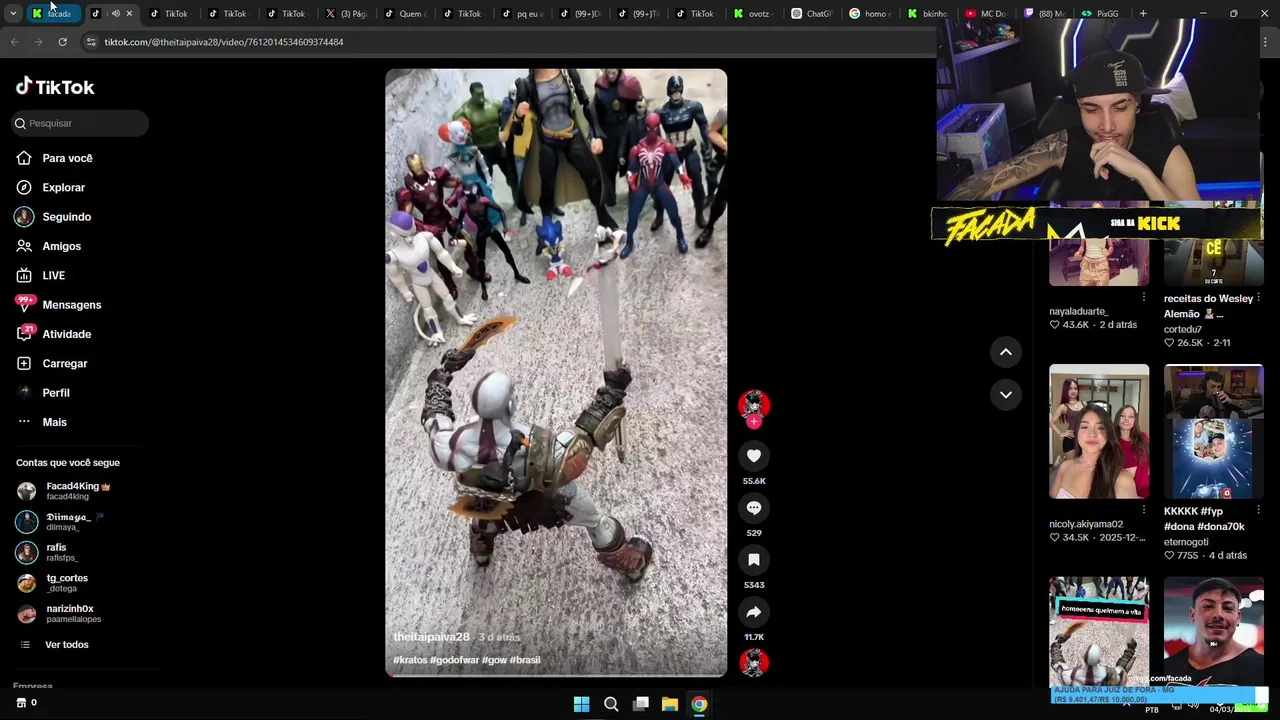The width and height of the screenshot is (1280, 720).
Task: Open Windows taskbar search
Action: (611, 704)
